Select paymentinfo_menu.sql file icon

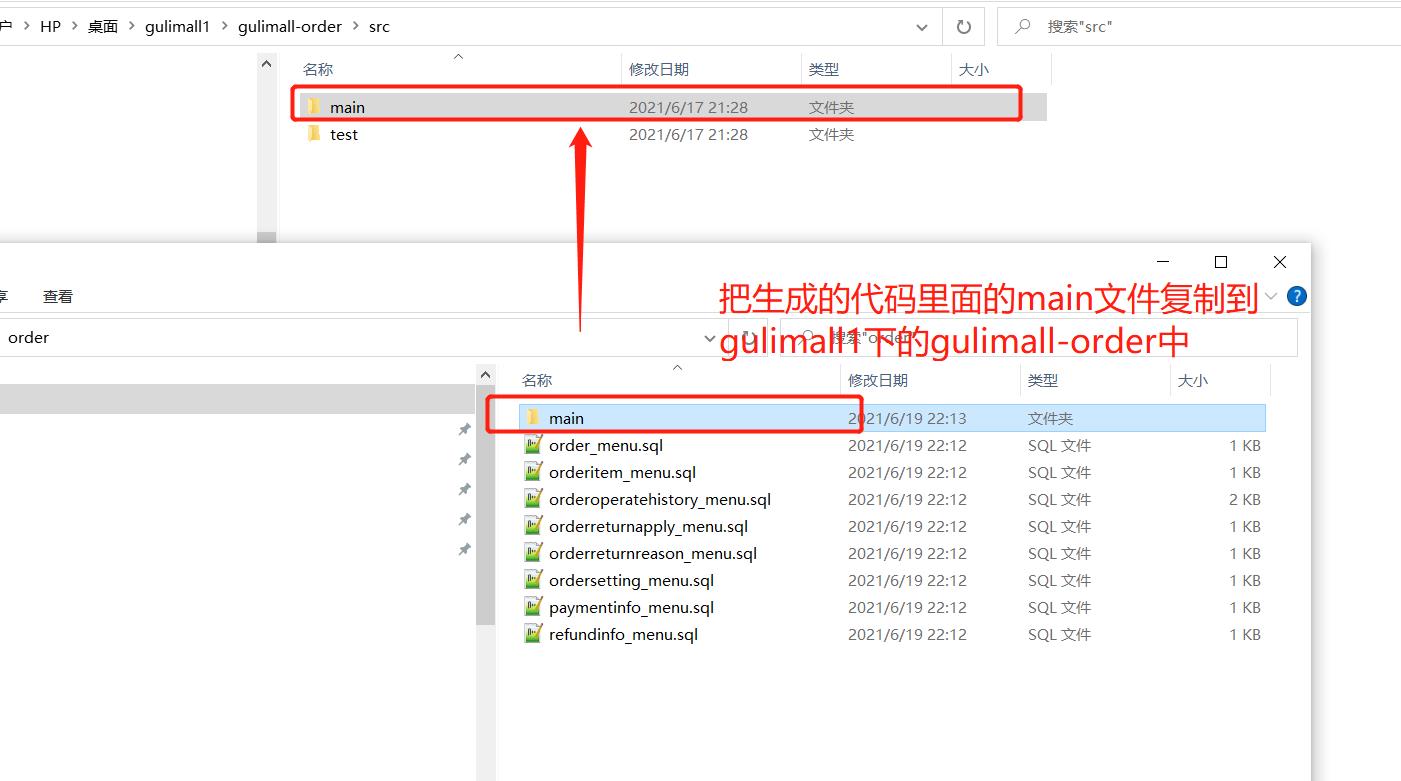[533, 607]
